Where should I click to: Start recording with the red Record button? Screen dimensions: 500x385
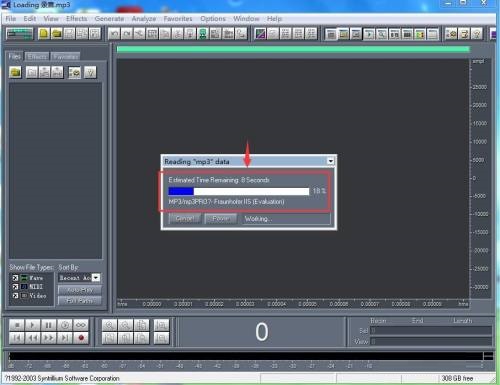tap(81, 338)
